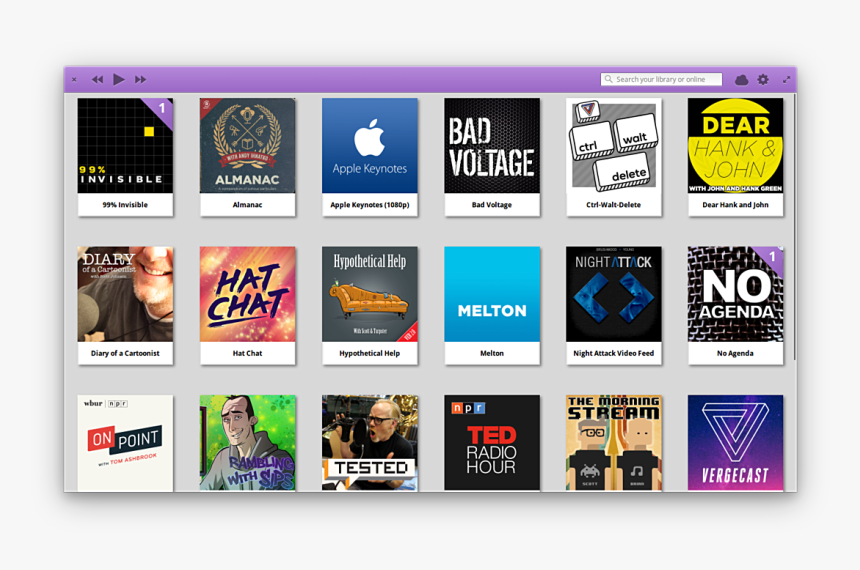Click the 'Ctrl-Walt-Delete' title label
The image size is (860, 570).
(614, 205)
